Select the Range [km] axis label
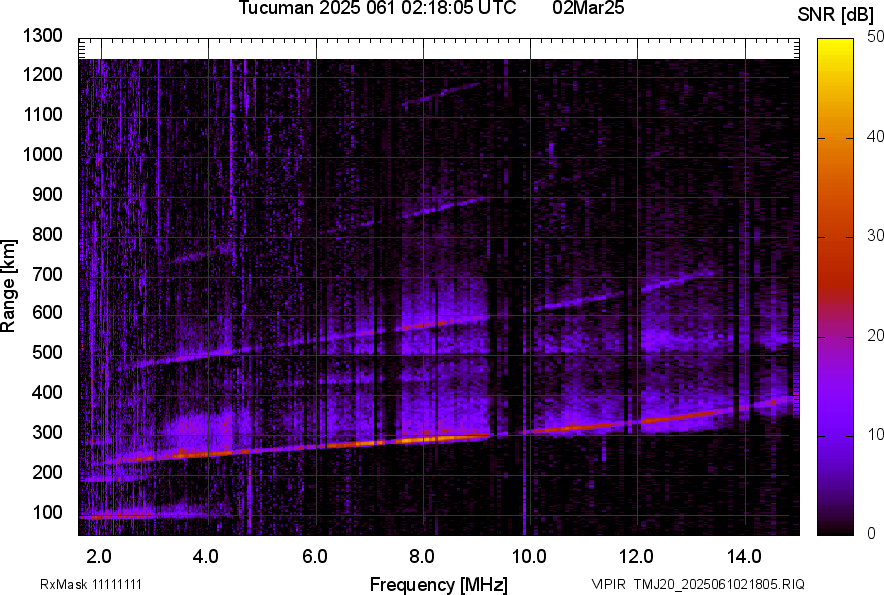 (x=9, y=286)
